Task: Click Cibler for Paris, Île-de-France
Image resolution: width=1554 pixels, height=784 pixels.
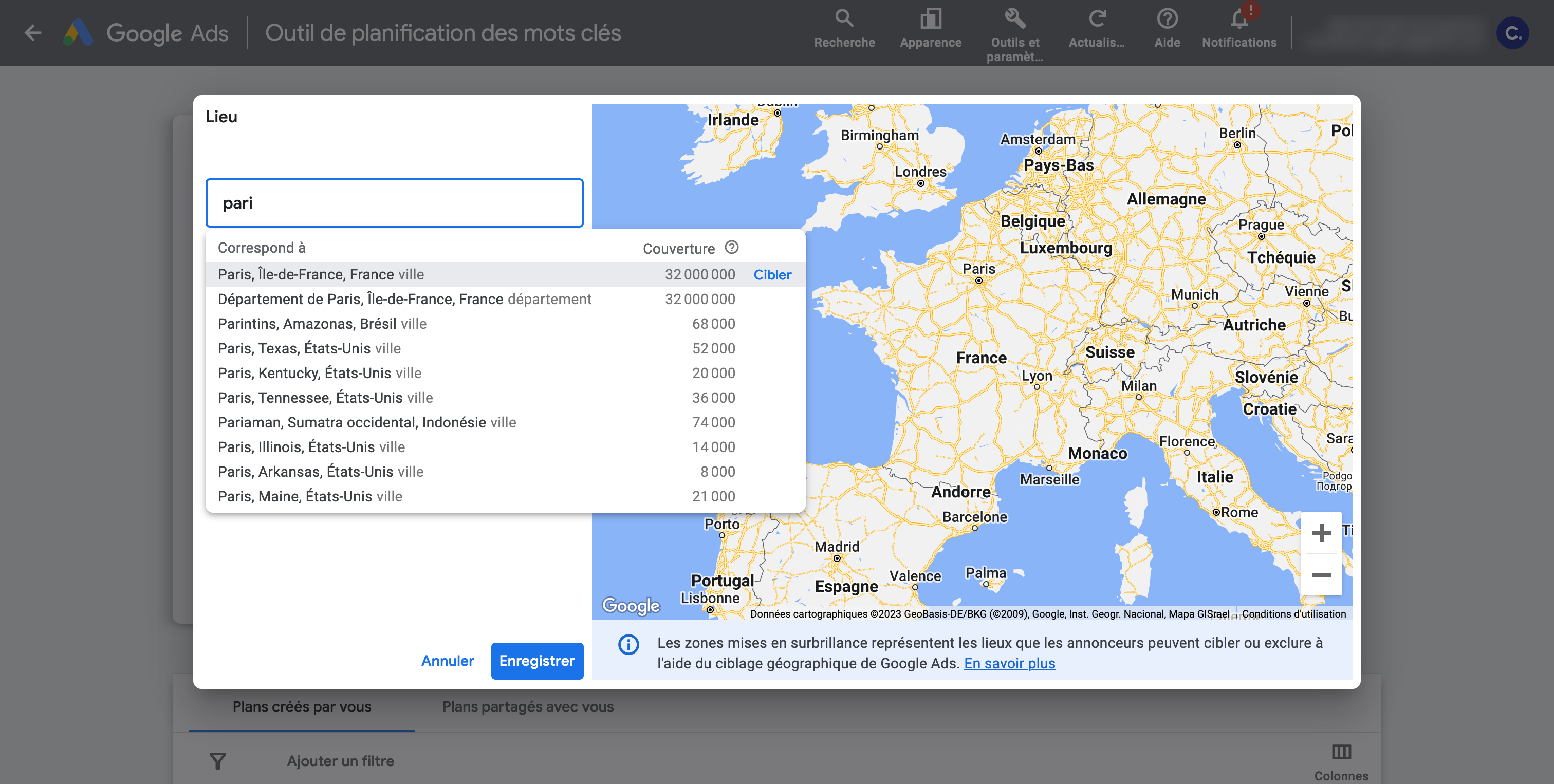Action: [772, 274]
